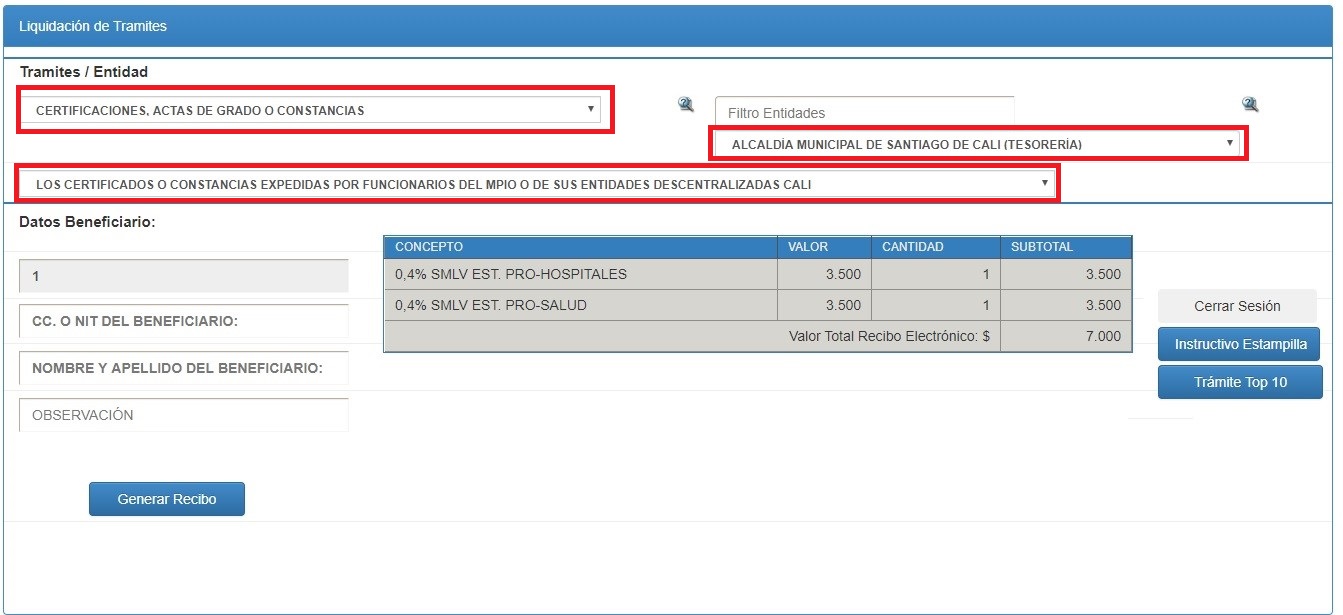Click the Nombre y Apellido del Beneficiario field
The image size is (1343, 615).
tap(184, 368)
